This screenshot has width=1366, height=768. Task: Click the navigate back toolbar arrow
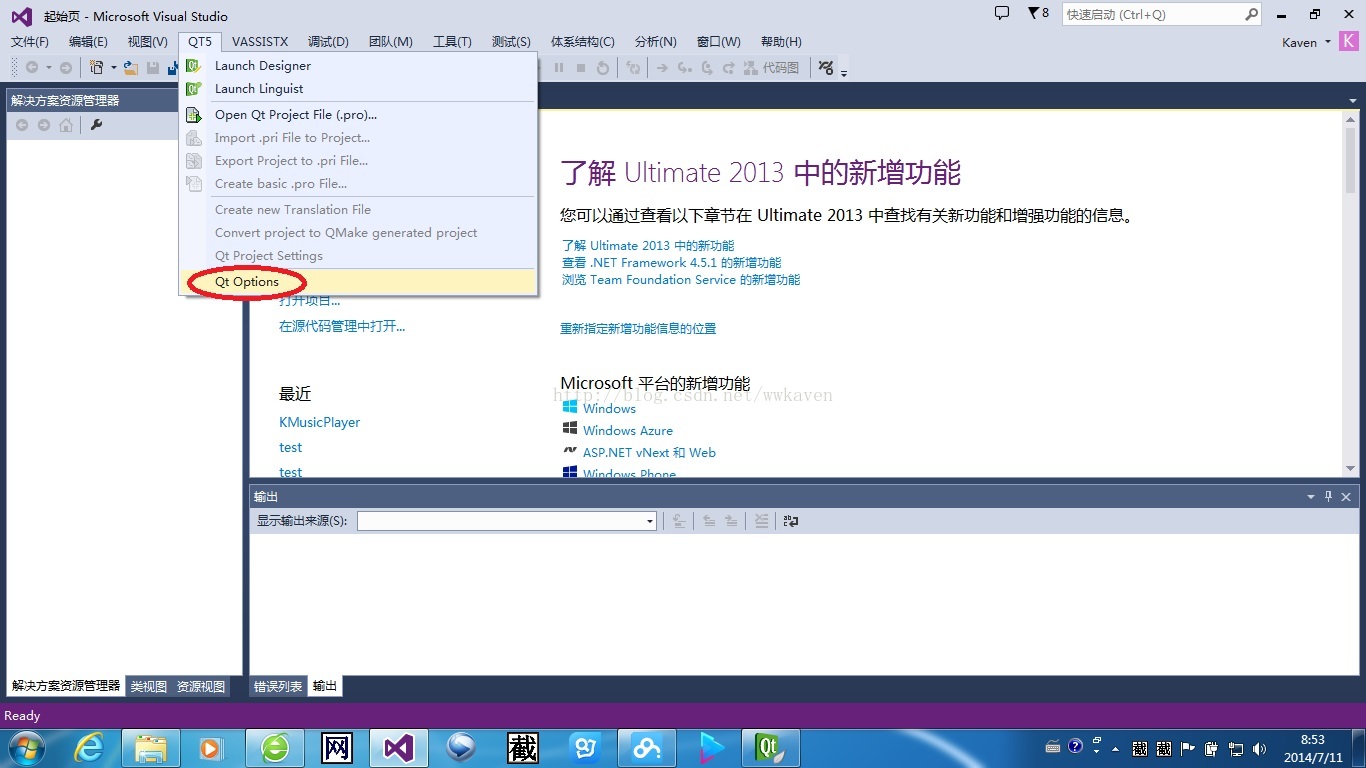[32, 67]
